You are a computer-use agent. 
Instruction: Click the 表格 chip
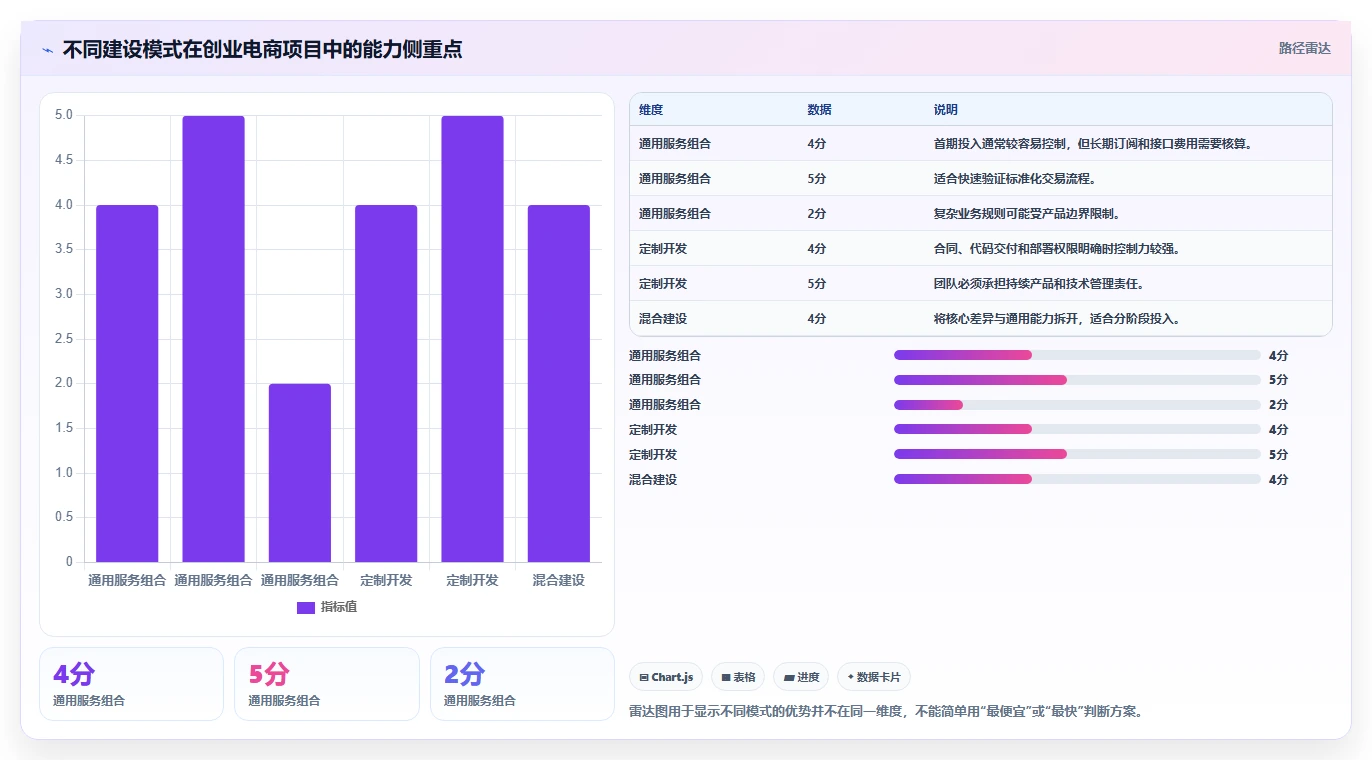click(738, 677)
